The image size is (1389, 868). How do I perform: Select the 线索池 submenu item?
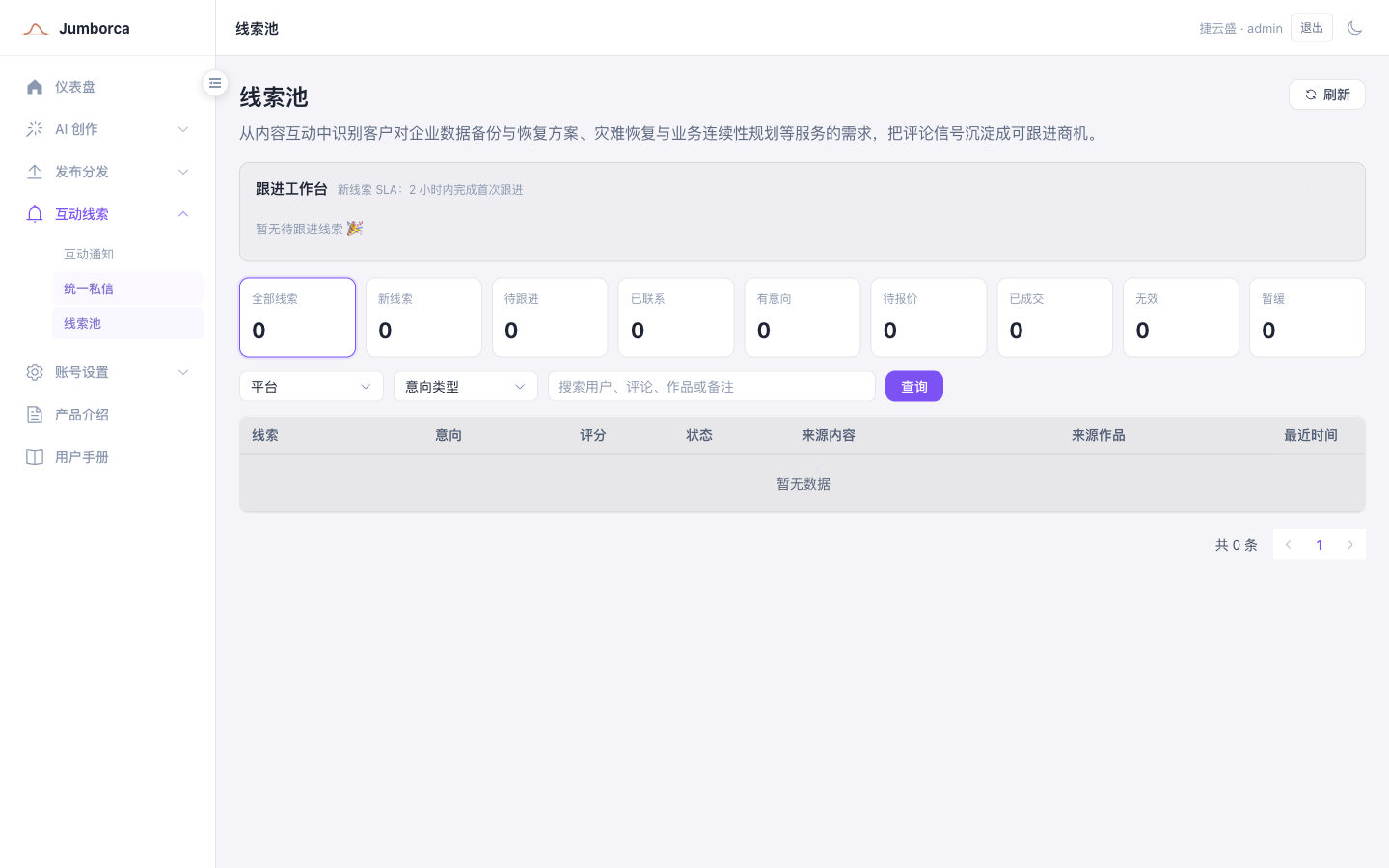127,323
